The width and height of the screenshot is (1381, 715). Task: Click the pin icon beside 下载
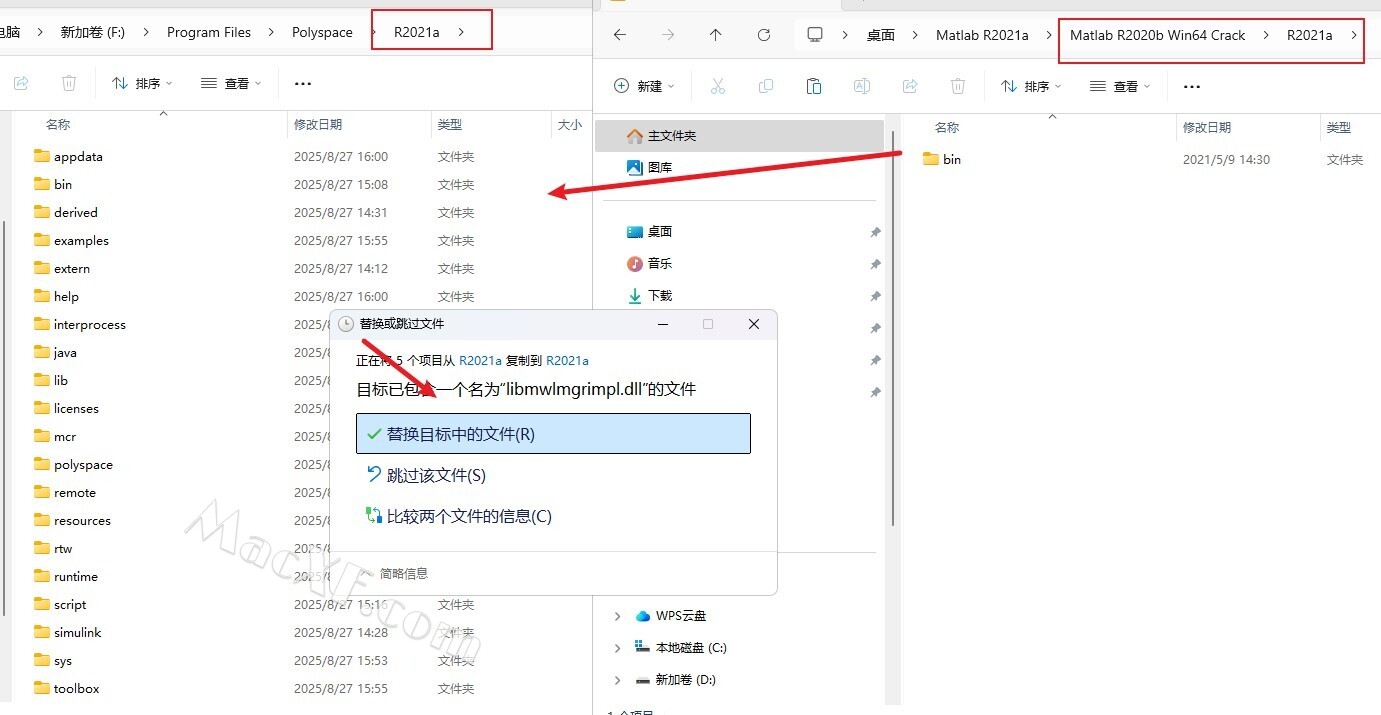875,296
